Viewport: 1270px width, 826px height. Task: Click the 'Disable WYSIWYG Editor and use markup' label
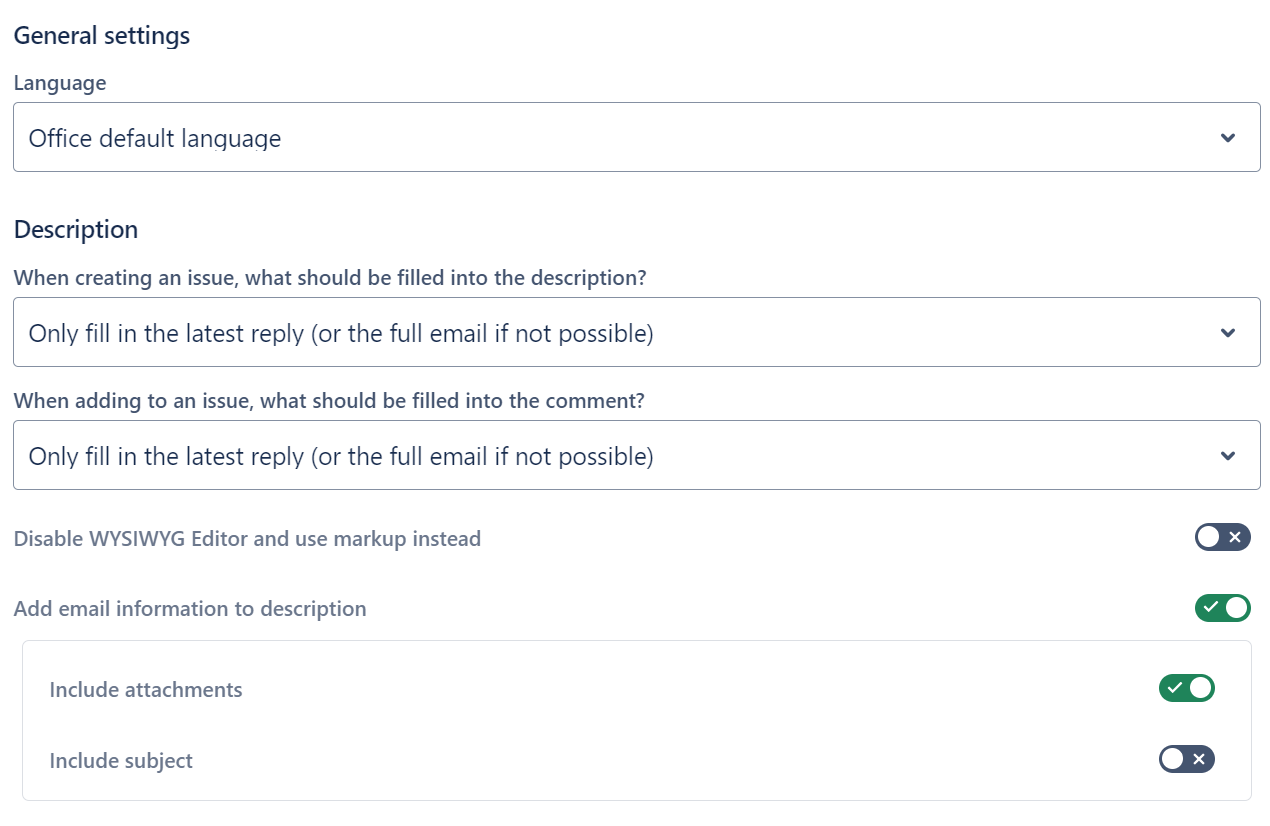(x=247, y=539)
